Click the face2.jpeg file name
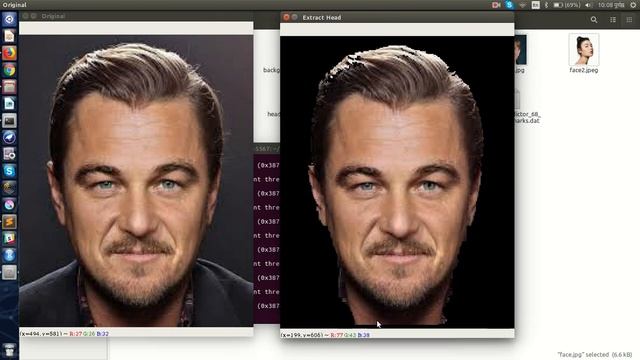The image size is (640, 360). point(584,70)
